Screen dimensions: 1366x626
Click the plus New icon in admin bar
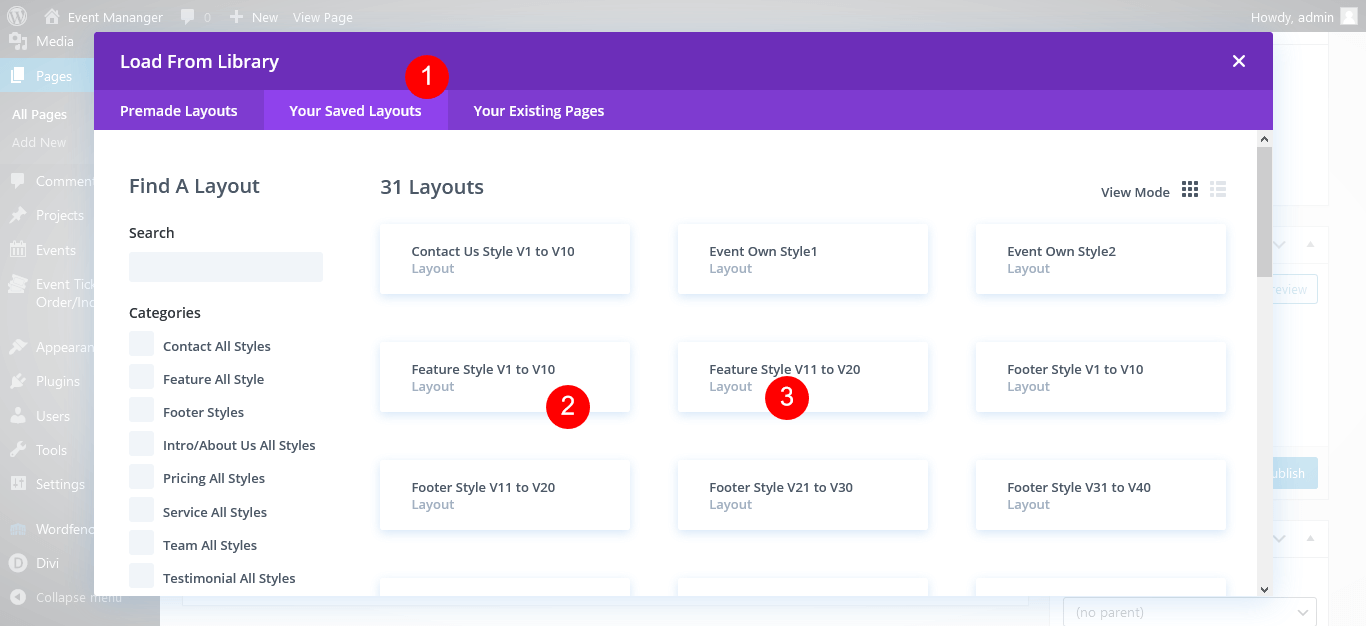(236, 17)
